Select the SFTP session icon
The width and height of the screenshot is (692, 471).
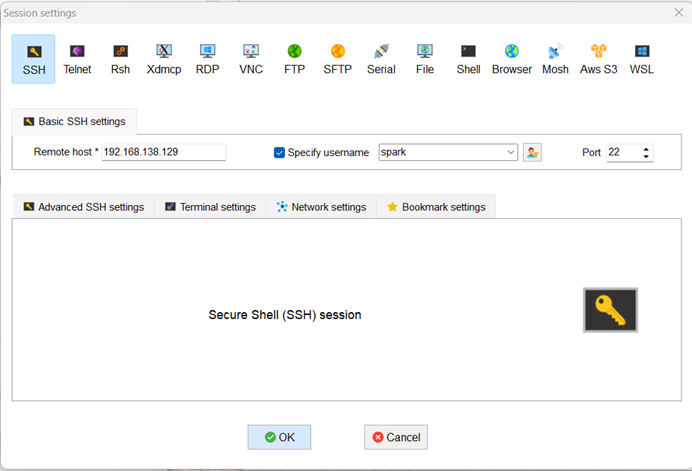tap(338, 59)
